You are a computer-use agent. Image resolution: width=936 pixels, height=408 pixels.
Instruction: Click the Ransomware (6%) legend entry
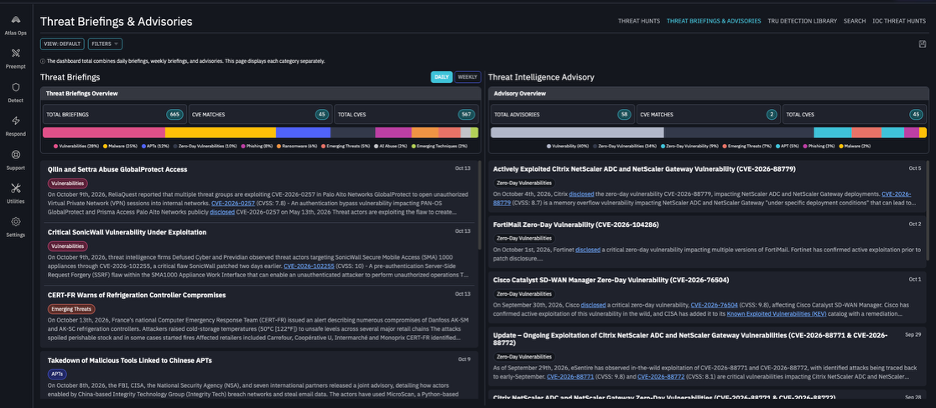pos(297,146)
